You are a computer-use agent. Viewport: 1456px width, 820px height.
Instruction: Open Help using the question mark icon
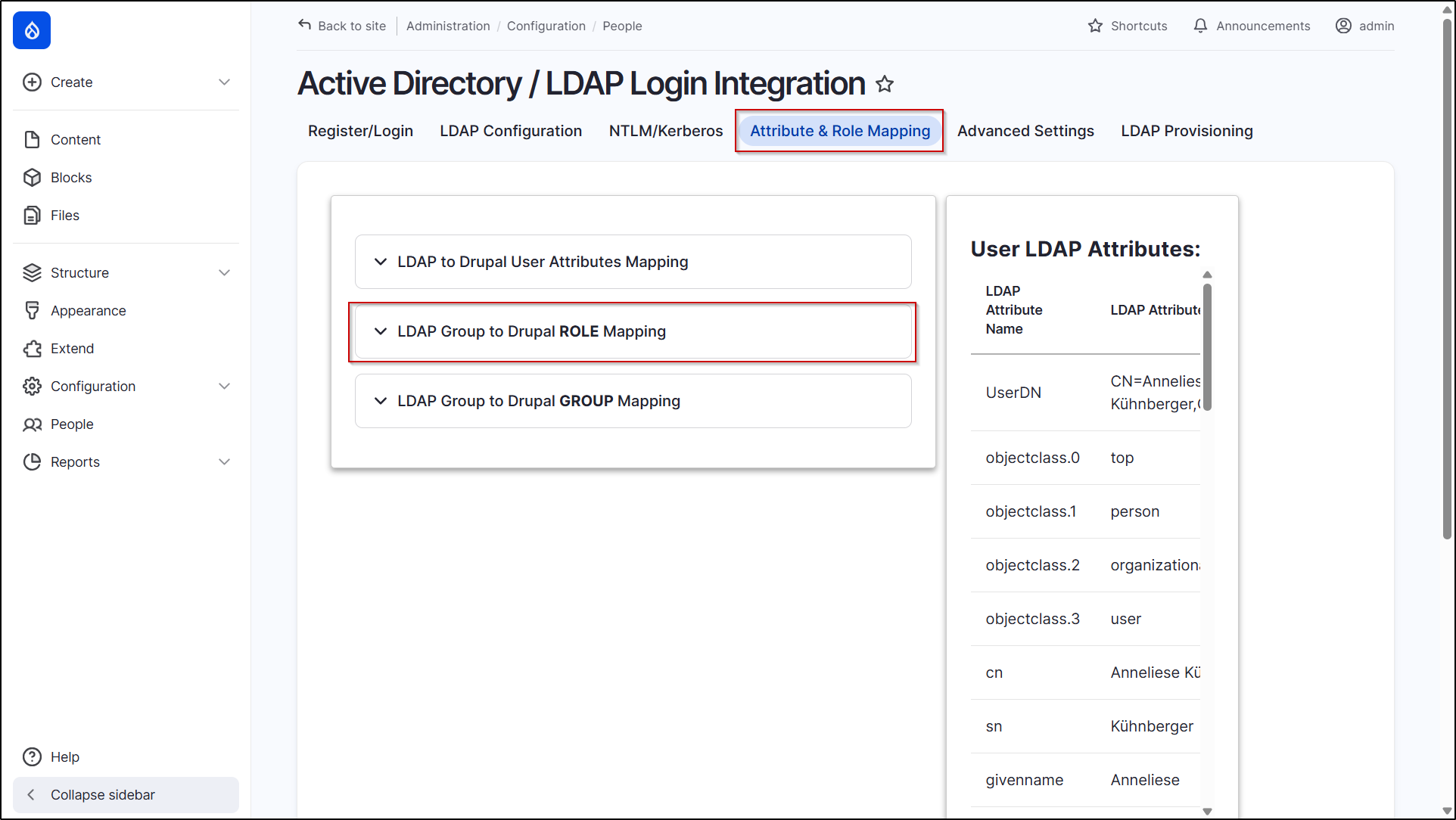tap(31, 756)
